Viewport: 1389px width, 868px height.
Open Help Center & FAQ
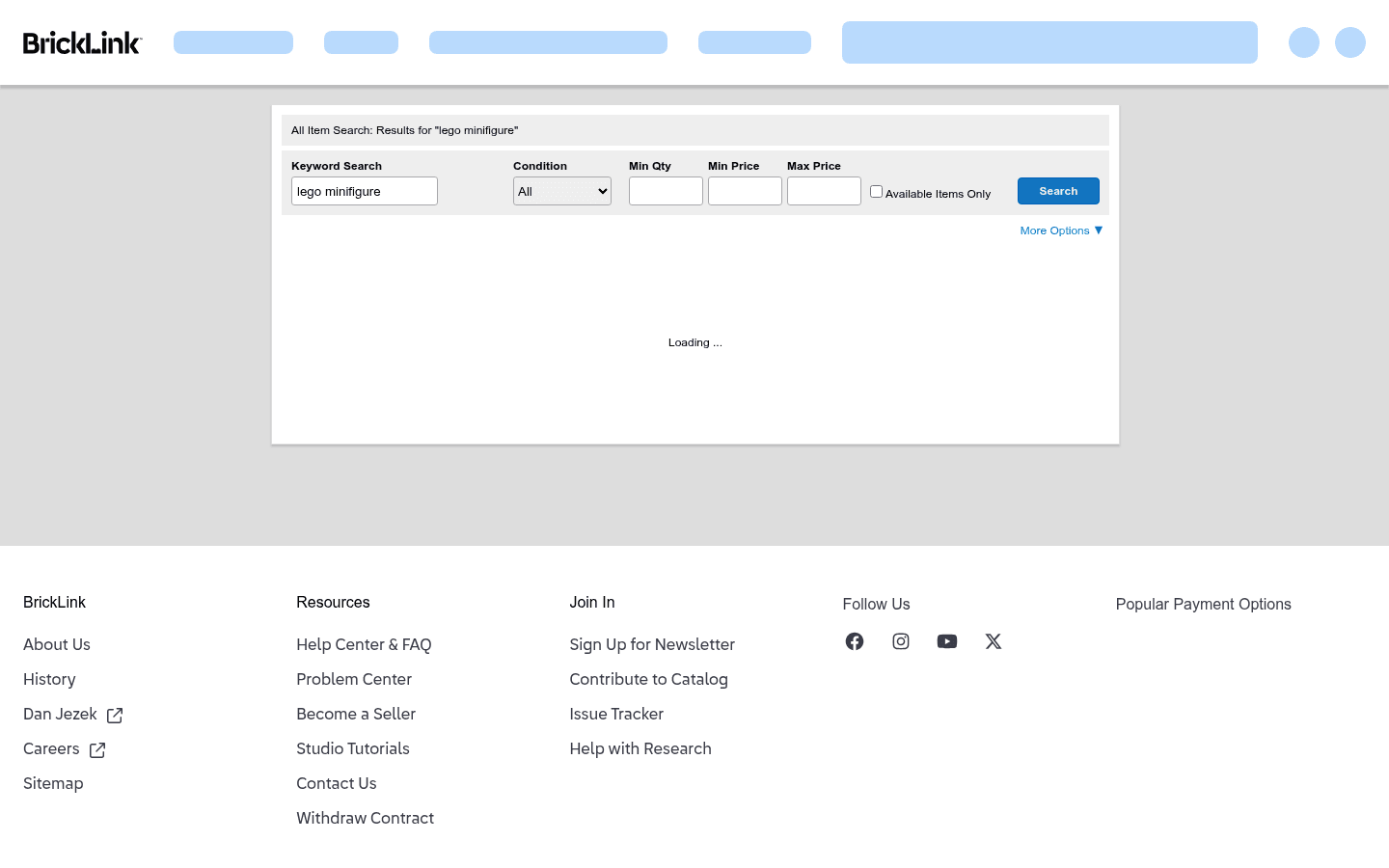364,644
